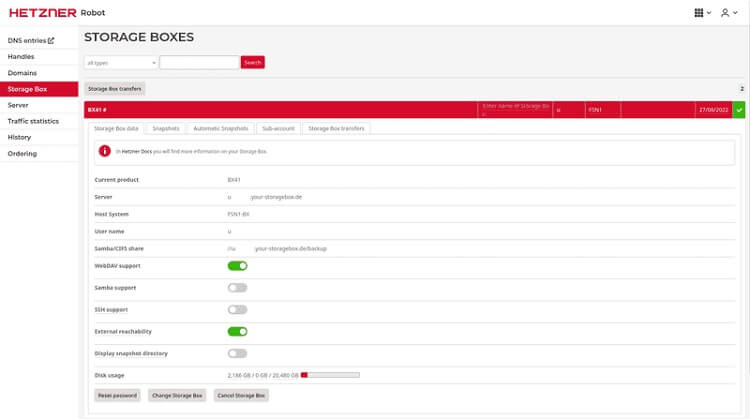
Task: Toggle External reachability off
Action: (x=237, y=331)
